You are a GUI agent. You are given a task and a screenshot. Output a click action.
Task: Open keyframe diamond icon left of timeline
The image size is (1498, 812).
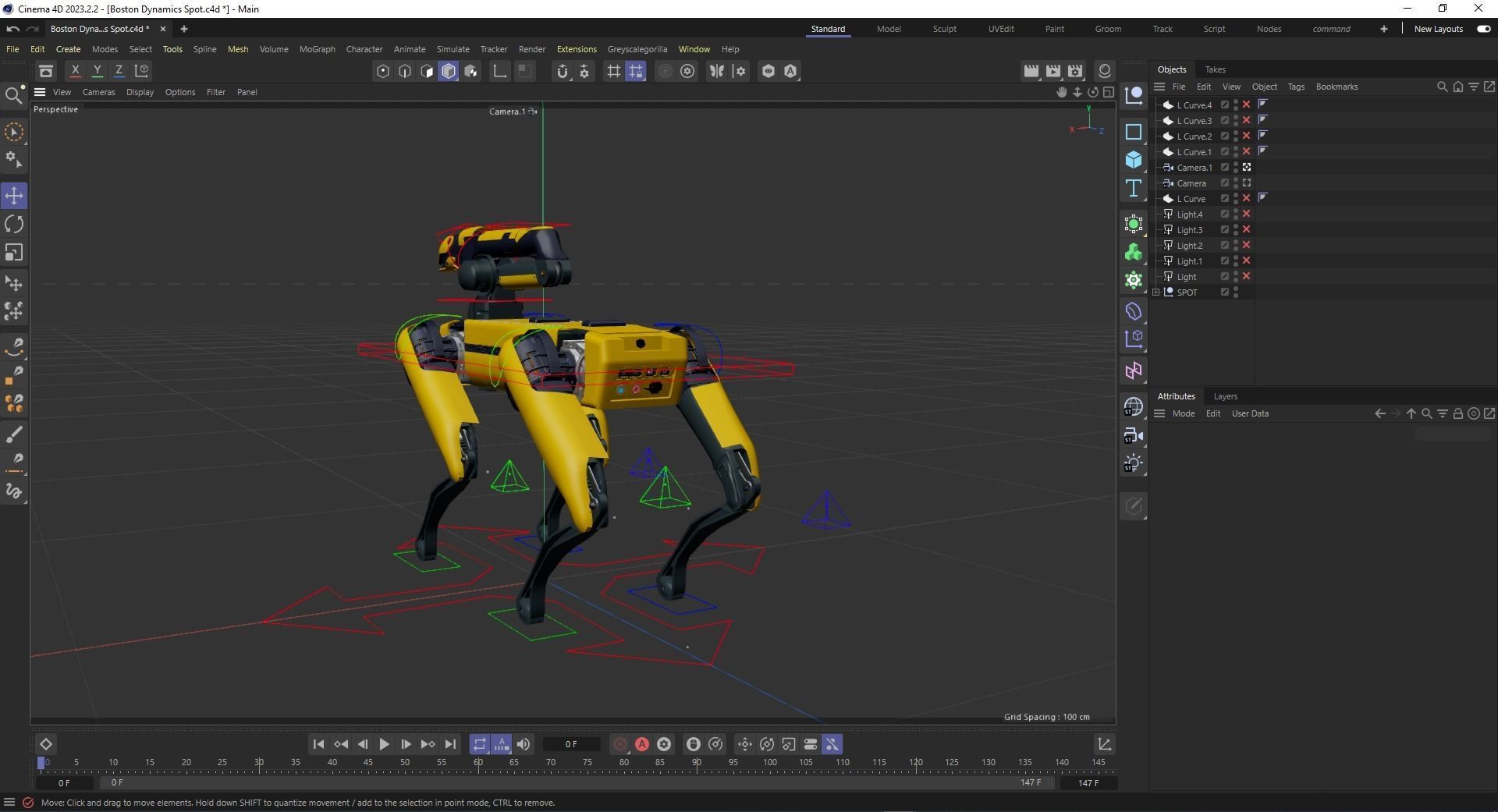click(x=46, y=744)
